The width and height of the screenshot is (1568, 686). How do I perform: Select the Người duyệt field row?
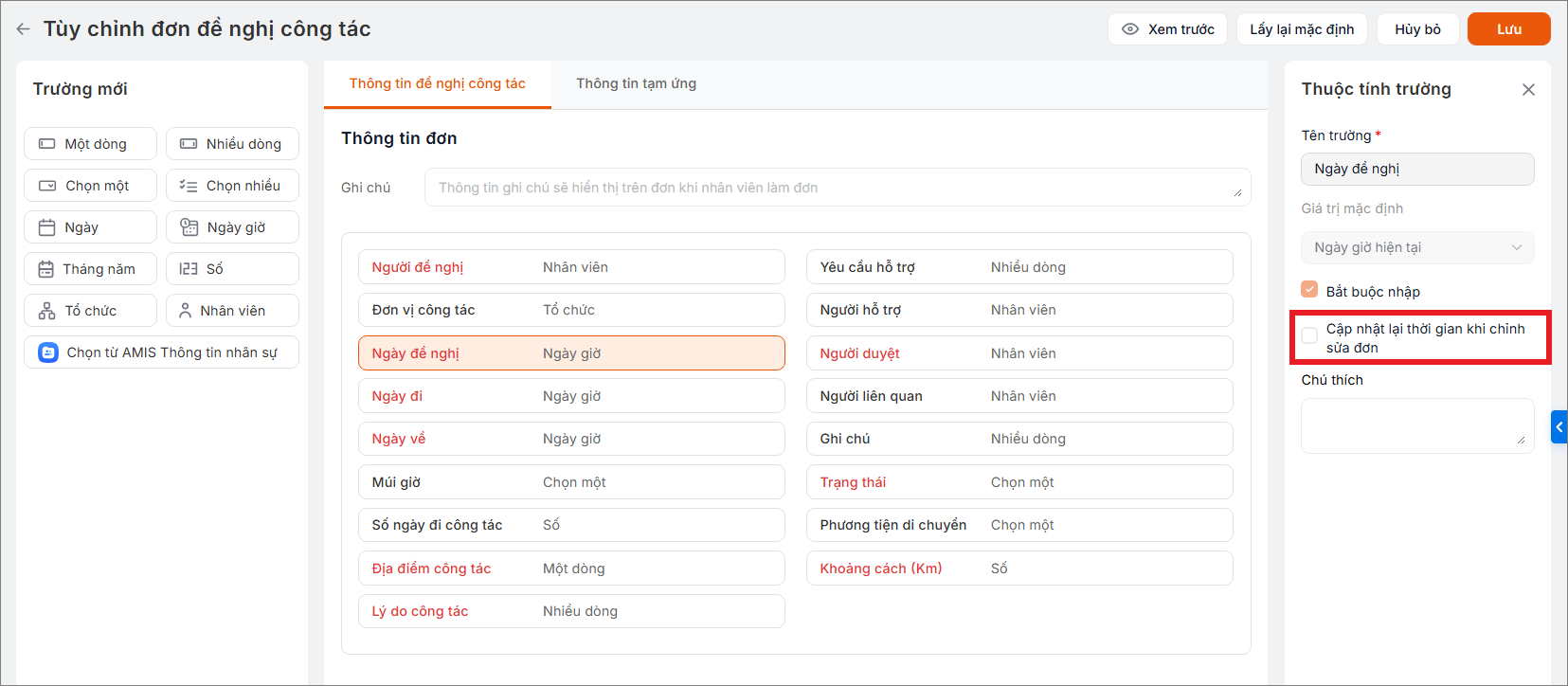point(1019,353)
